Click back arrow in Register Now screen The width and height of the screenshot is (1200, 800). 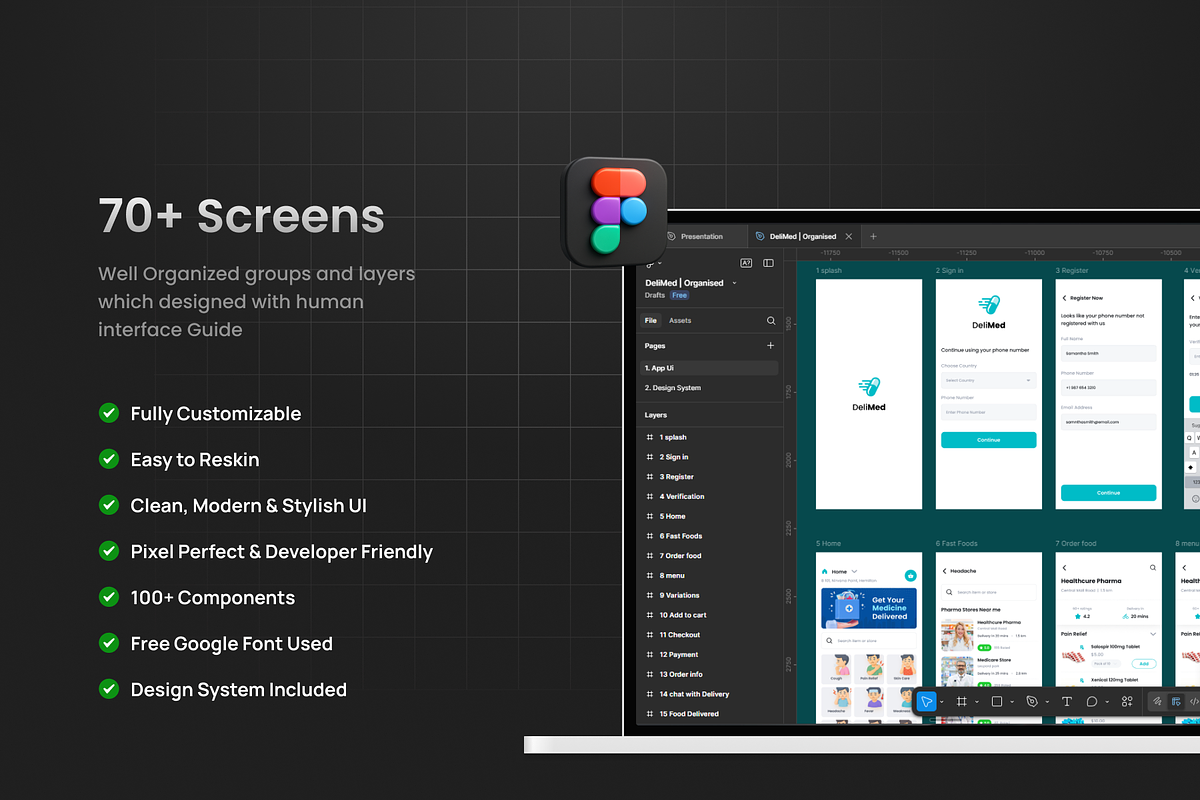1063,298
